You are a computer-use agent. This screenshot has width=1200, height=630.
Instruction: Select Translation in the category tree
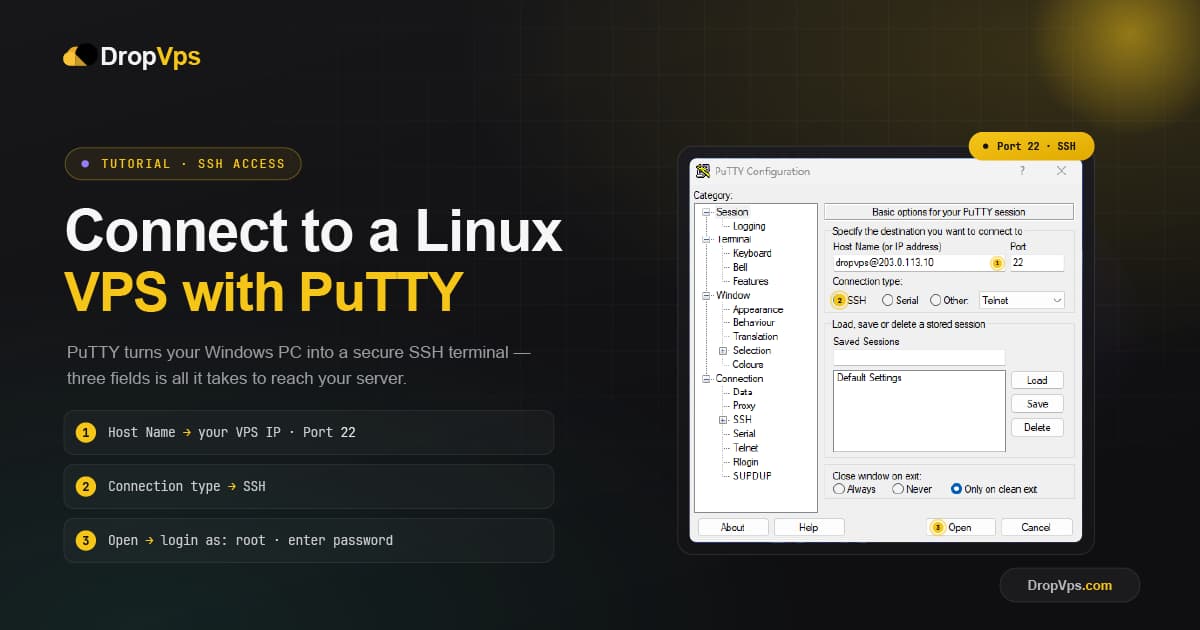click(x=755, y=337)
